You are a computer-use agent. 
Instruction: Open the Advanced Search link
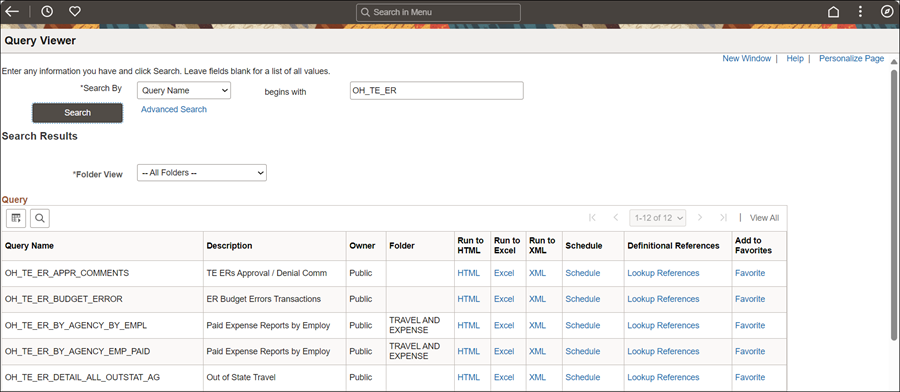coord(174,109)
